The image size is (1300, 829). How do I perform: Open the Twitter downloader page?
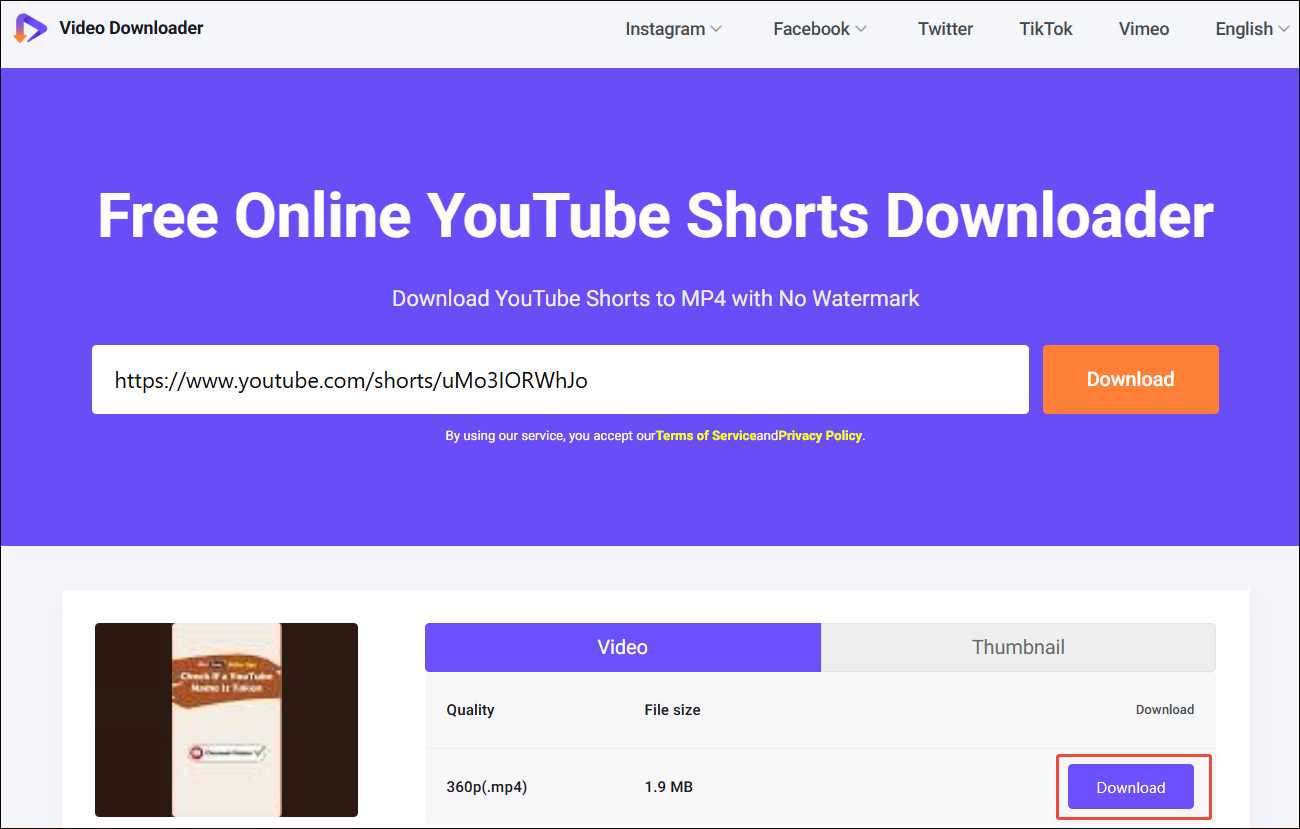(x=945, y=29)
